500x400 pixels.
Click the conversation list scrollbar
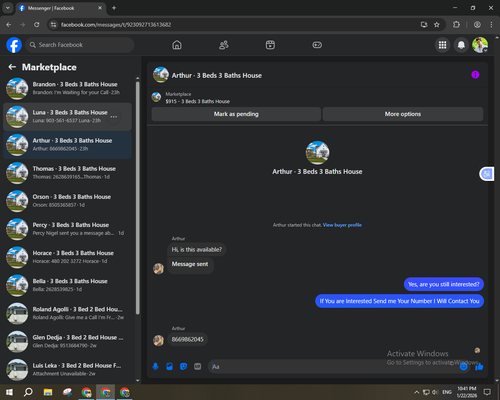137,197
